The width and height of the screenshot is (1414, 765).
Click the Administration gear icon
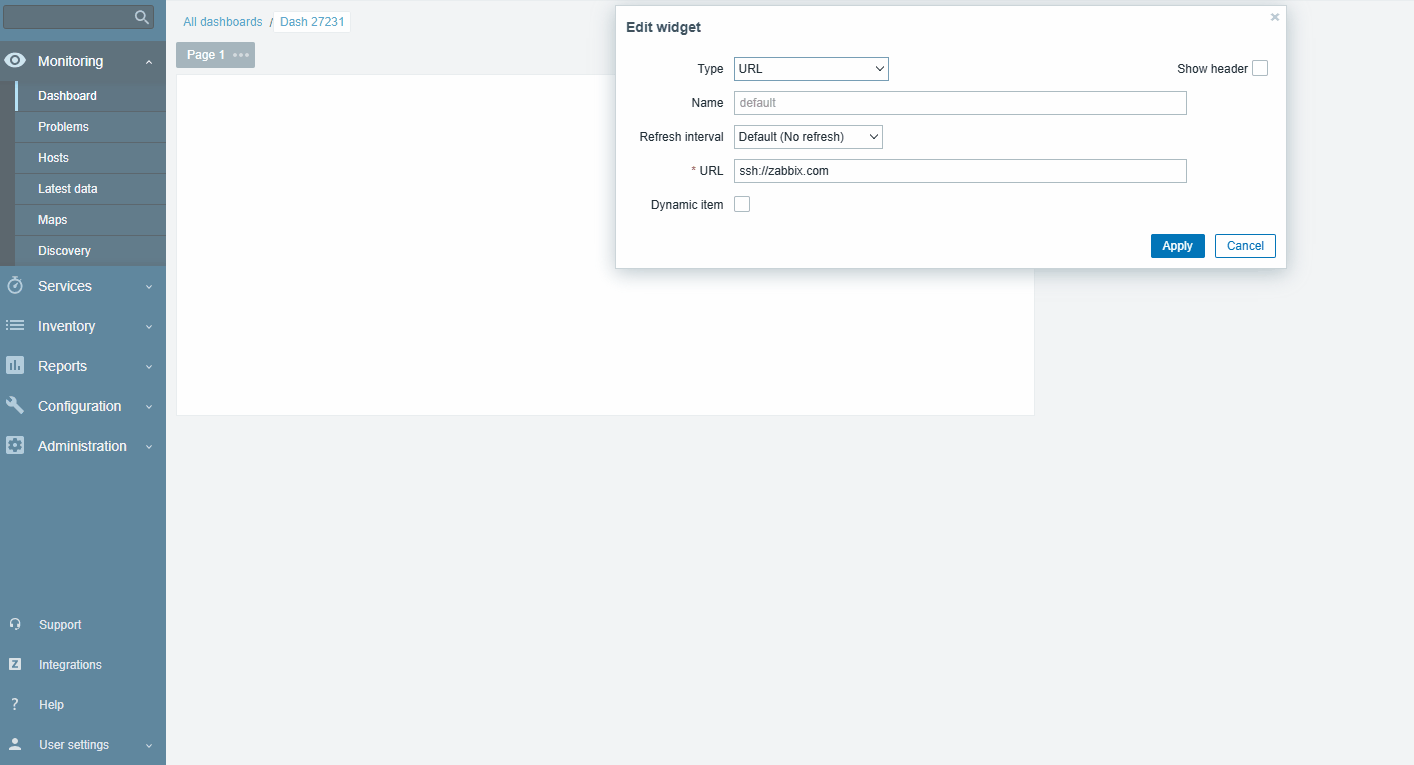(x=15, y=446)
